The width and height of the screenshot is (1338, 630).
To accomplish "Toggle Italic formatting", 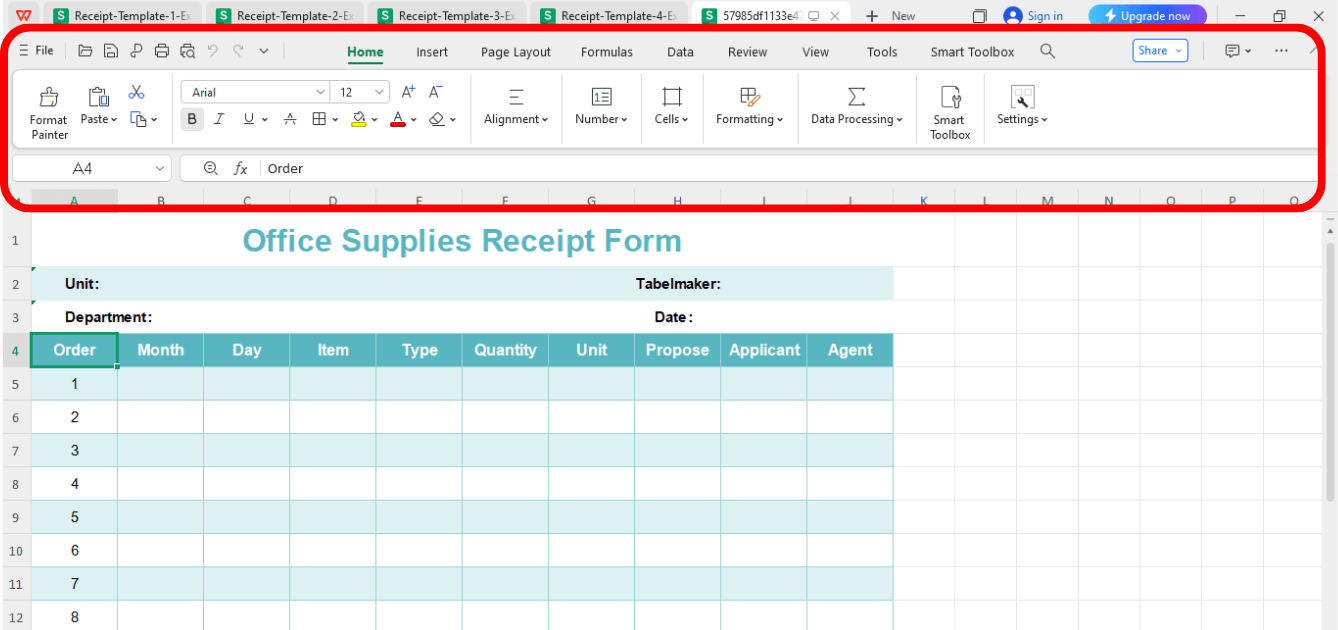I will tap(219, 119).
